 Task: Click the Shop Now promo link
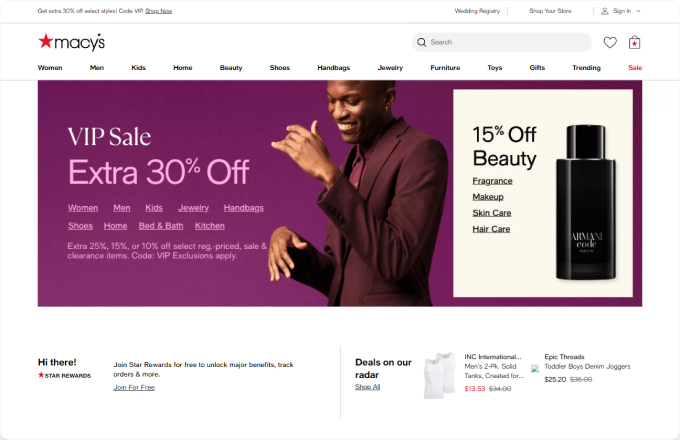(159, 11)
